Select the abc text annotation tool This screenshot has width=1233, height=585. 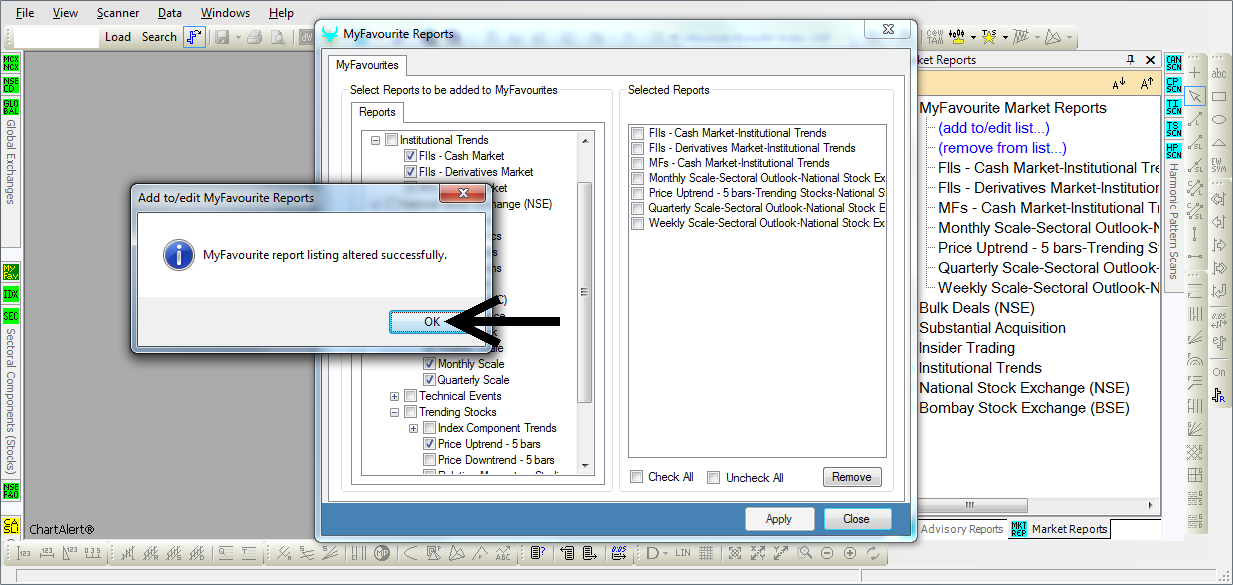1219,74
